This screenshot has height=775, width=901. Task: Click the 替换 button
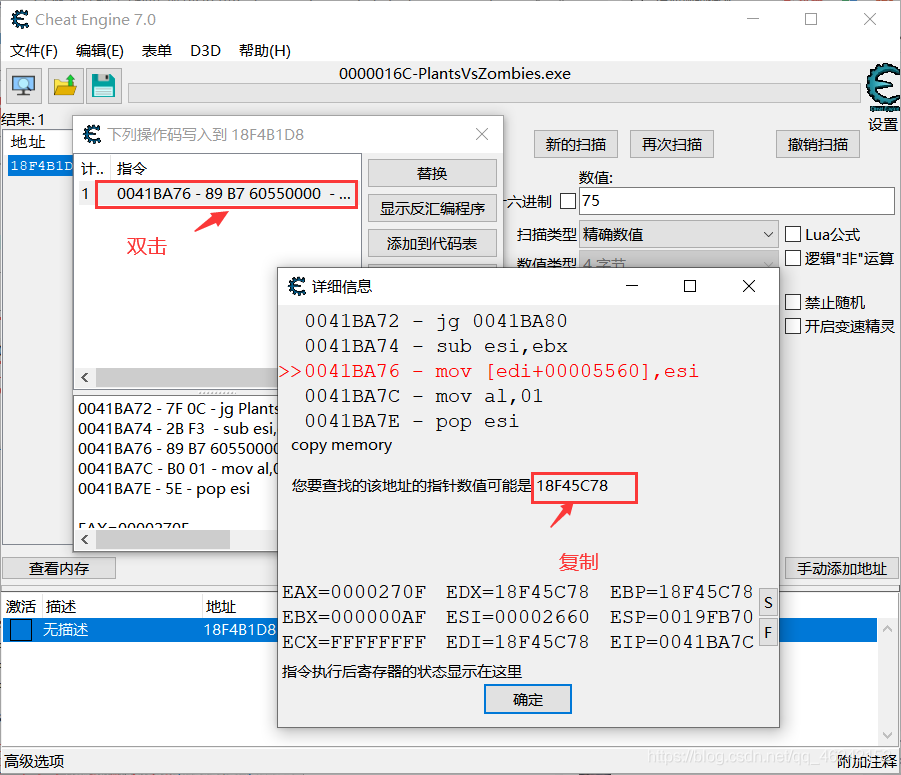pyautogui.click(x=432, y=173)
